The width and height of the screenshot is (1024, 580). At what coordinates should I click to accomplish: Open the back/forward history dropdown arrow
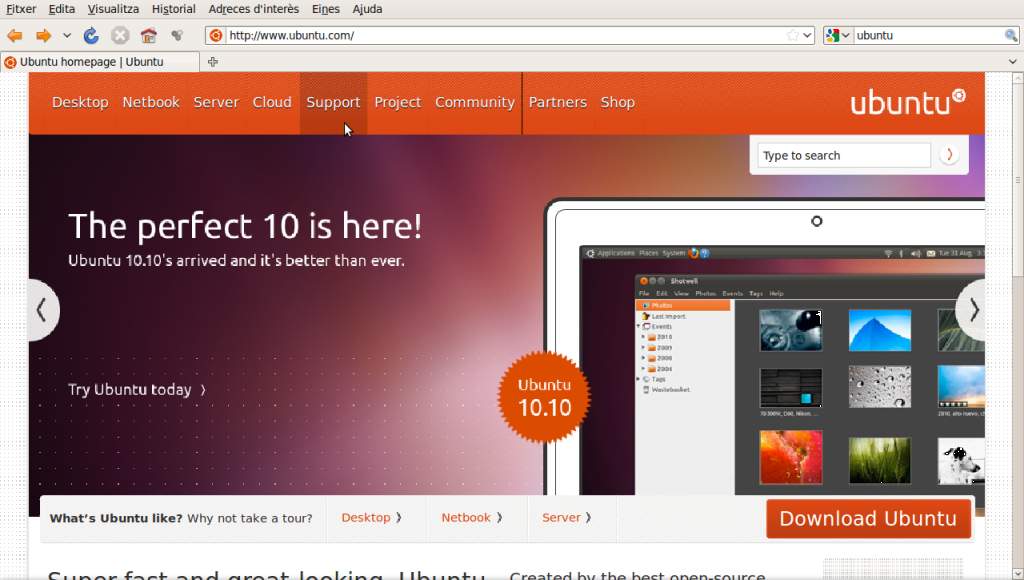tap(67, 36)
